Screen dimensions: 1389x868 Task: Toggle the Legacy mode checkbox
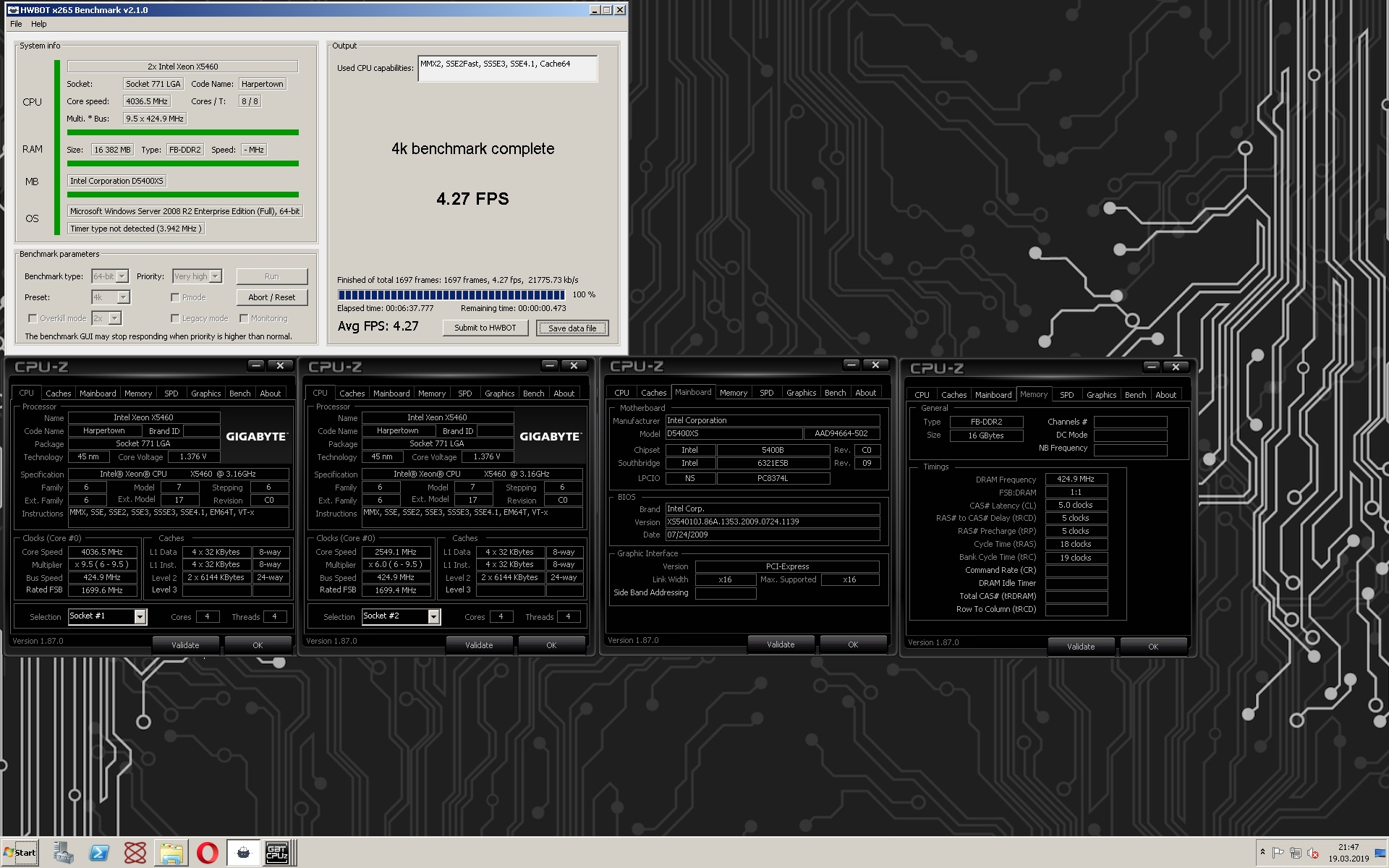tap(175, 318)
